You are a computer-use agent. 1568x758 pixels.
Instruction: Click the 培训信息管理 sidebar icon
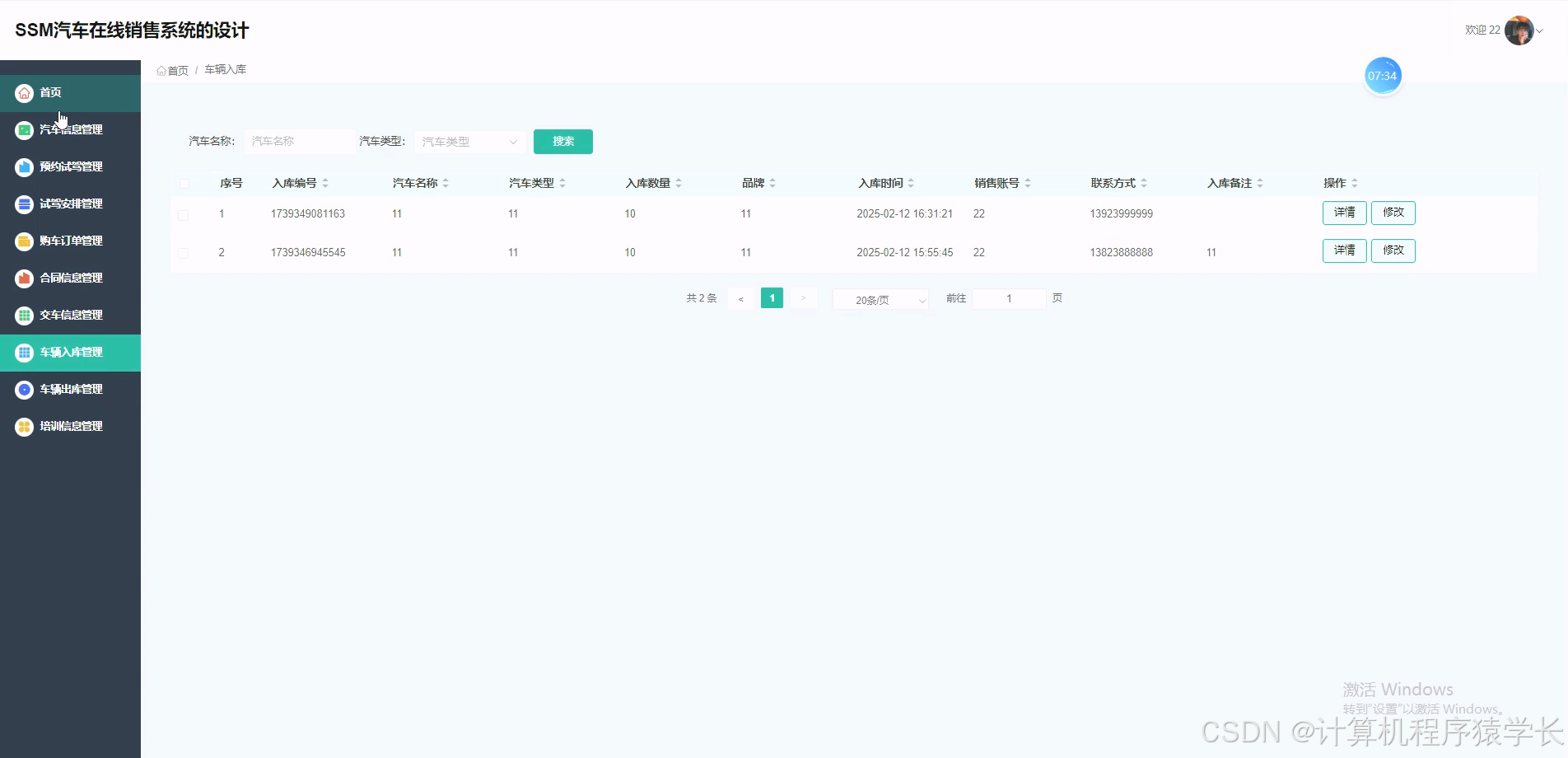(25, 427)
